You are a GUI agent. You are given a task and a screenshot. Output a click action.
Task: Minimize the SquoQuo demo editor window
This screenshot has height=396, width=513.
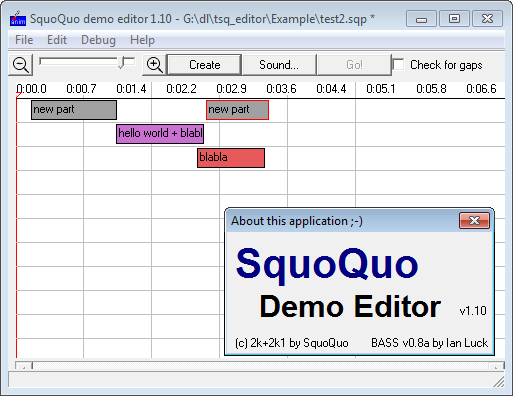pyautogui.click(x=421, y=19)
